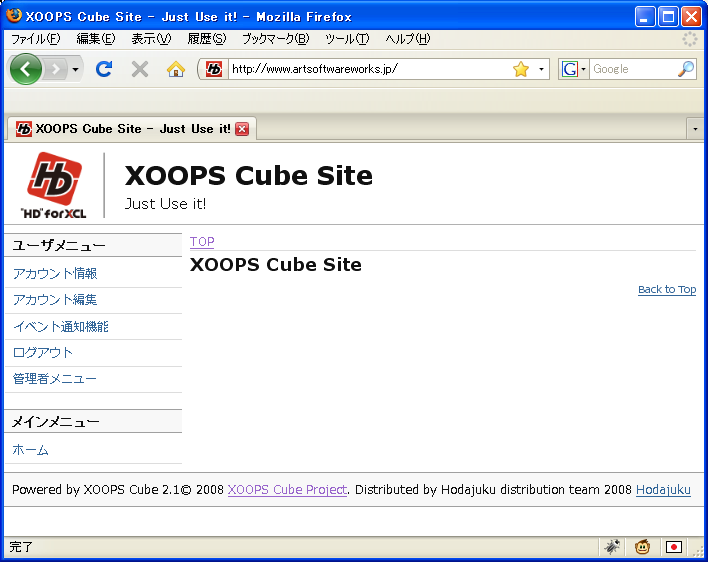This screenshot has height=562, width=708.
Task: Open the list all tabs dropdown
Action: click(x=695, y=129)
